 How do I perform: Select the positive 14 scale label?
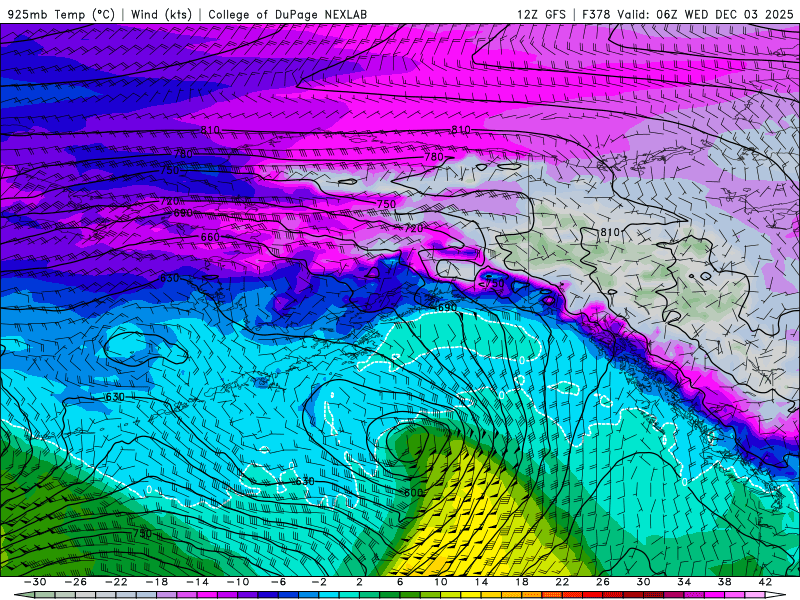point(481,582)
